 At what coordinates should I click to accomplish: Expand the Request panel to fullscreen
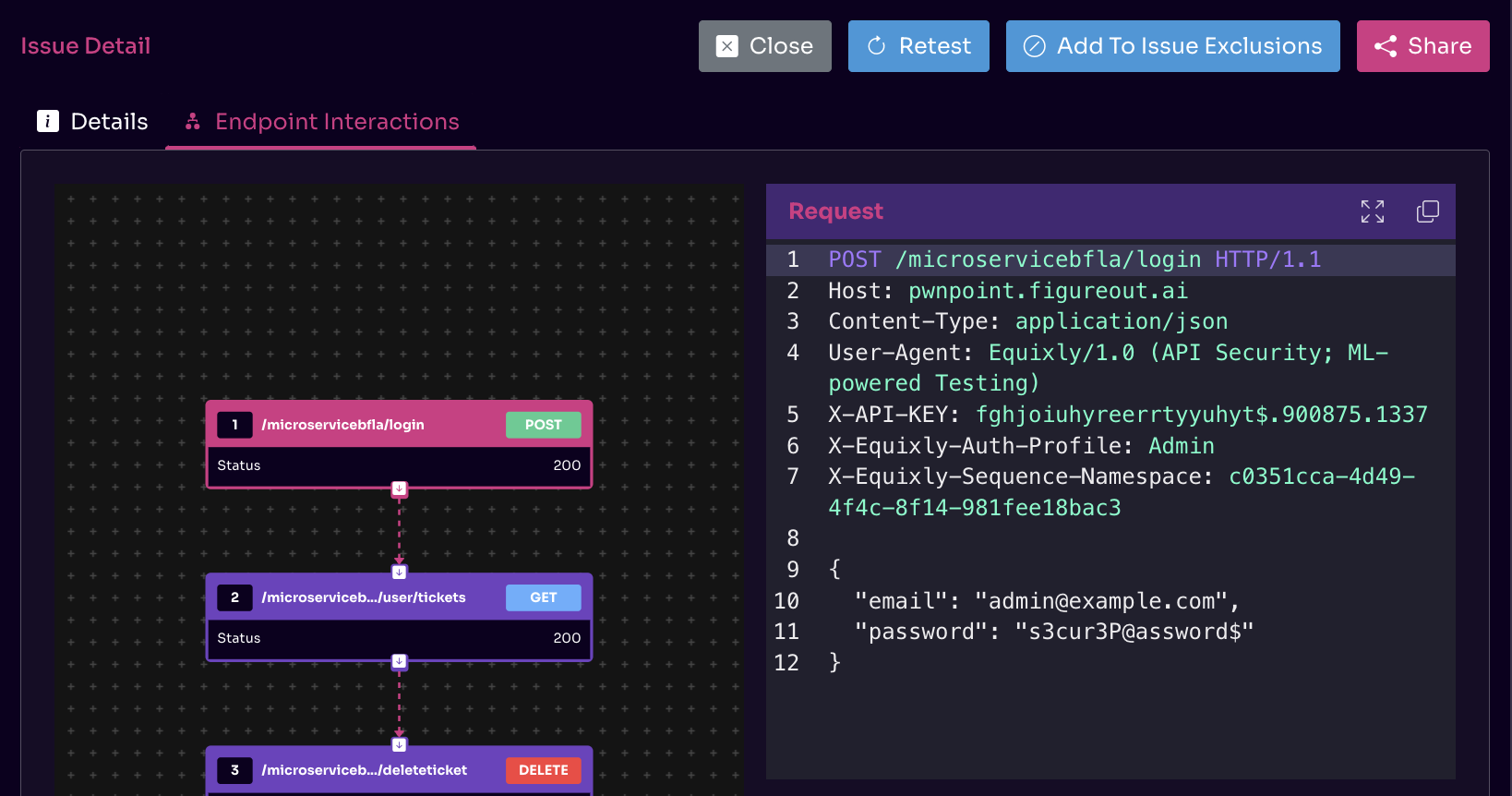(1372, 211)
